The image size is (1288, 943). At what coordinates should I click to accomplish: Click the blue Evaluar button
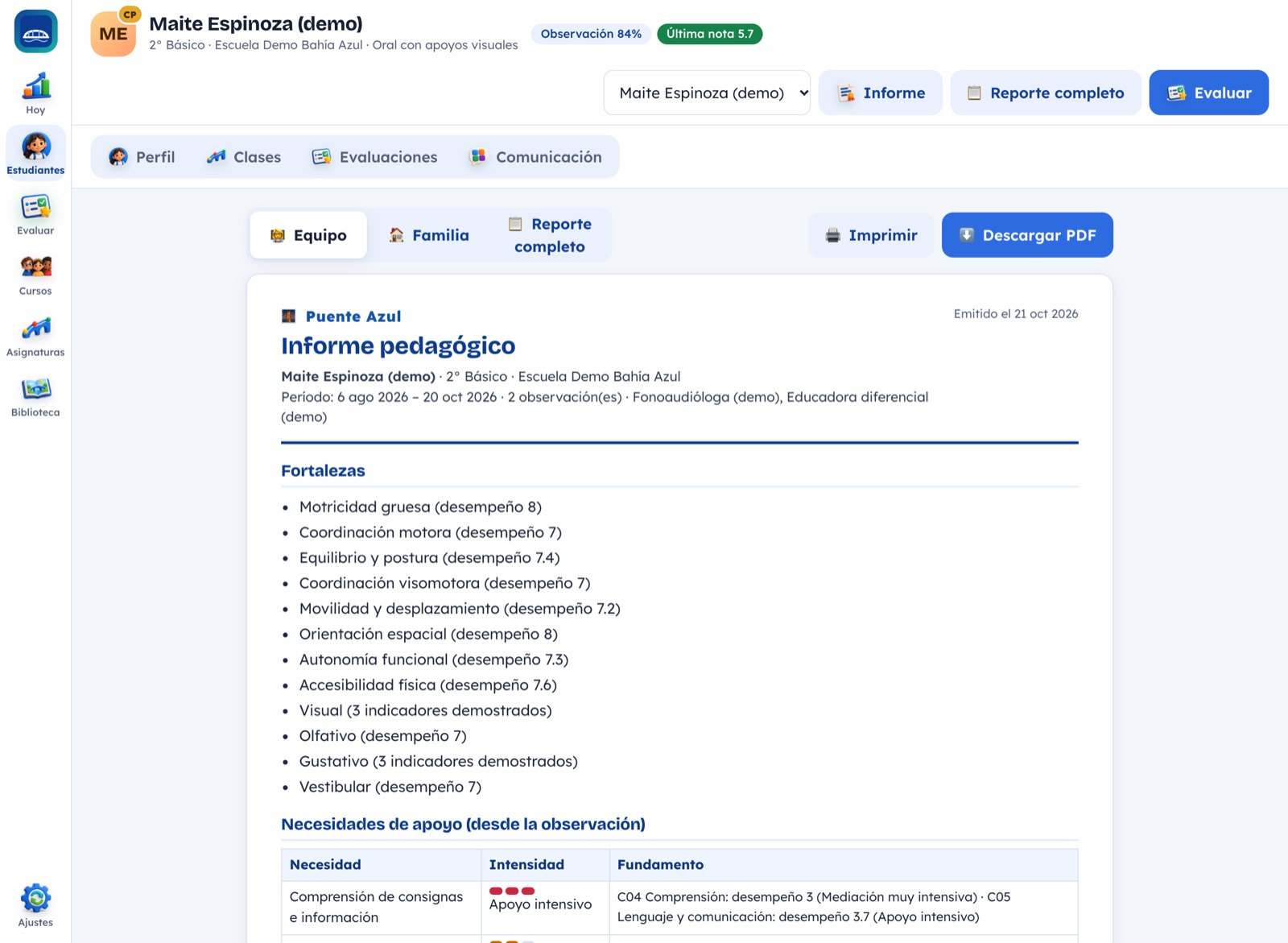(1209, 93)
